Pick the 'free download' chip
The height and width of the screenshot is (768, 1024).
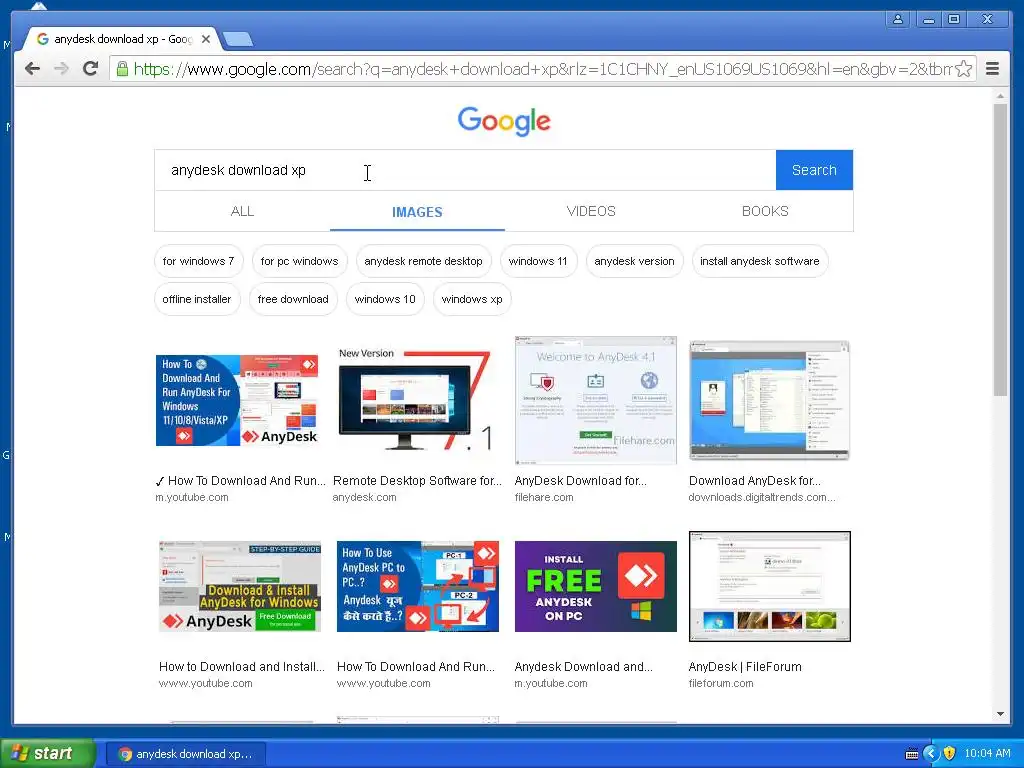[293, 299]
